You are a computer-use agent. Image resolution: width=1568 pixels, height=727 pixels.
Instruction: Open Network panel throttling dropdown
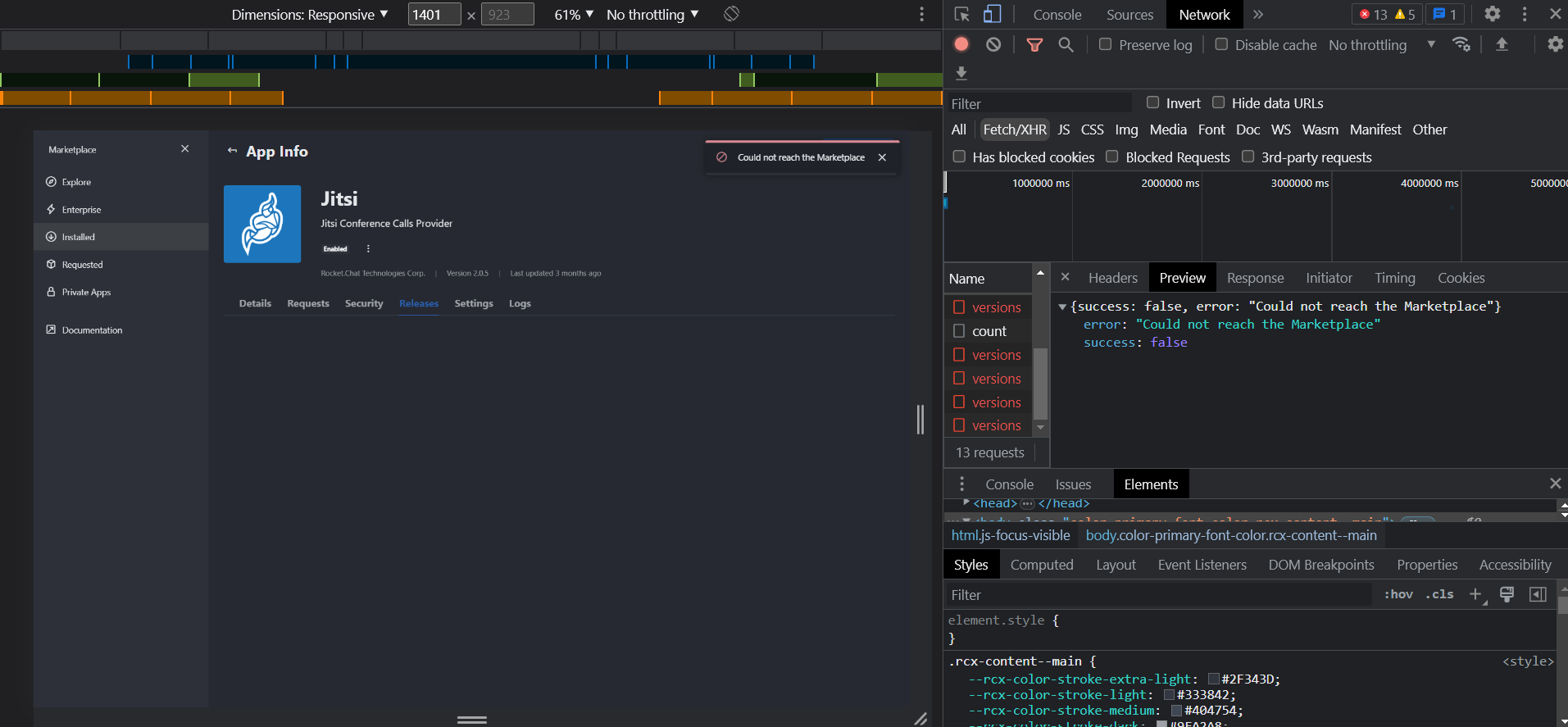[1382, 45]
